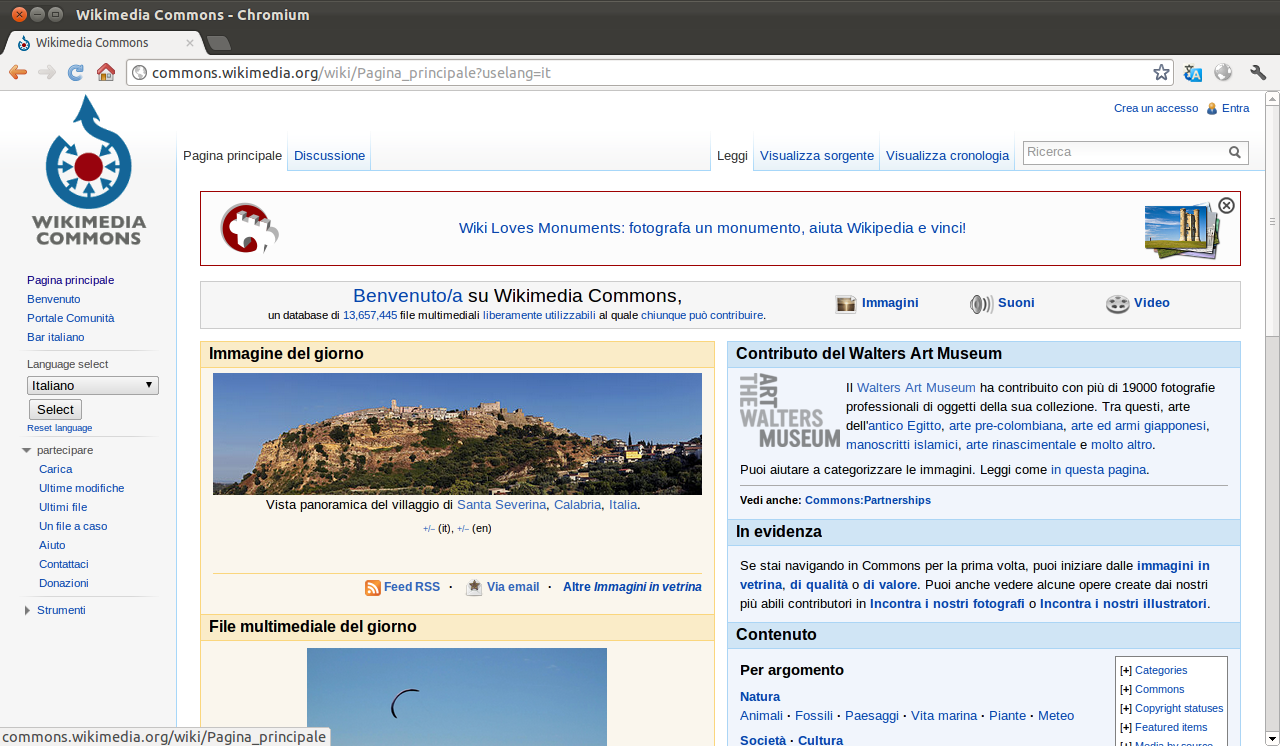1280x746 pixels.
Task: Open a new browser tab
Action: 218,43
